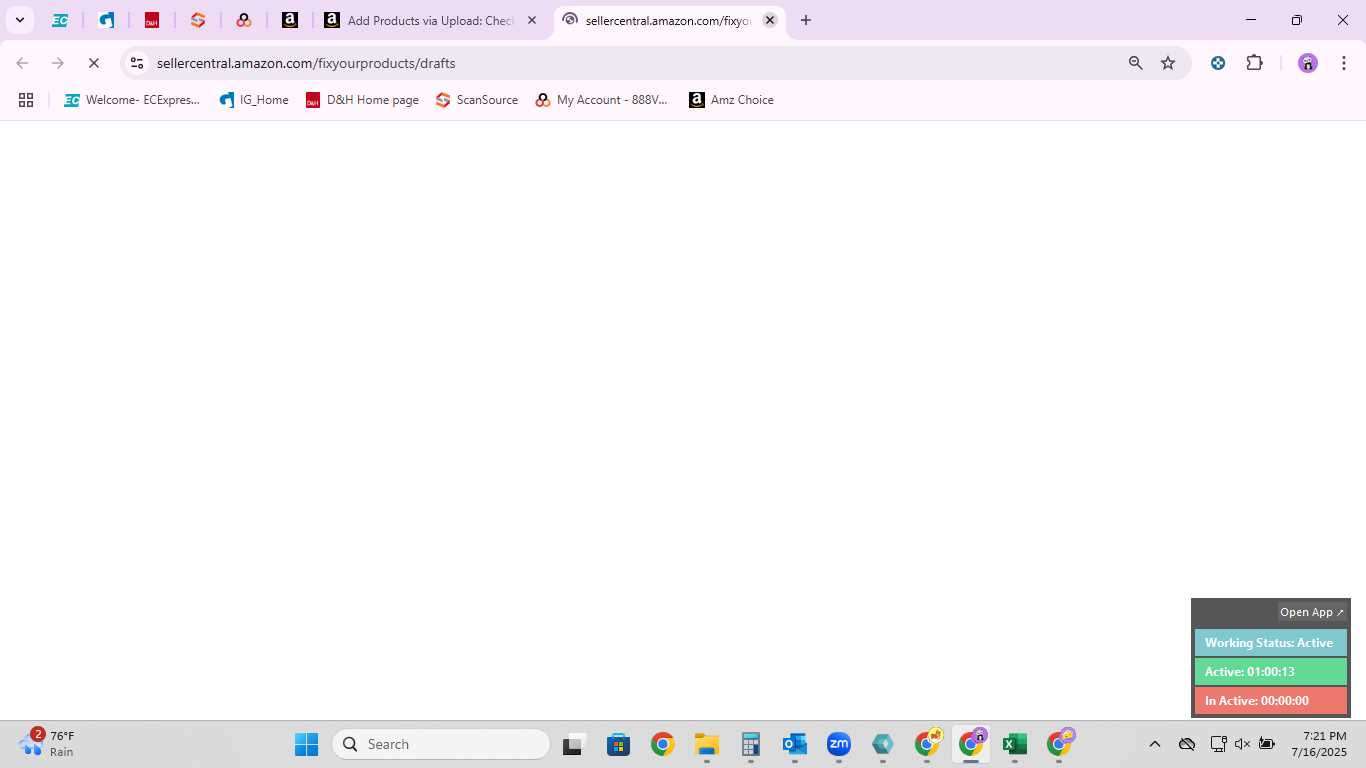The height and width of the screenshot is (768, 1366).
Task: Open the clock showing 7:21 PM
Action: 1319,744
